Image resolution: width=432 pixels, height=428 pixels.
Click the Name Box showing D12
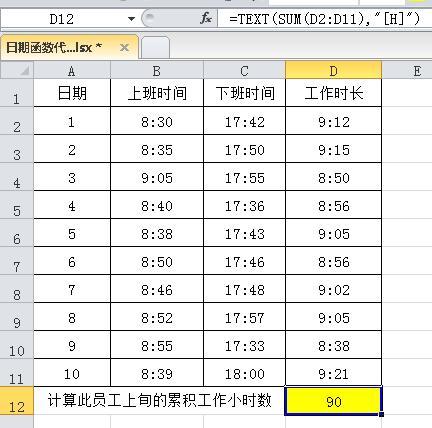coord(62,19)
